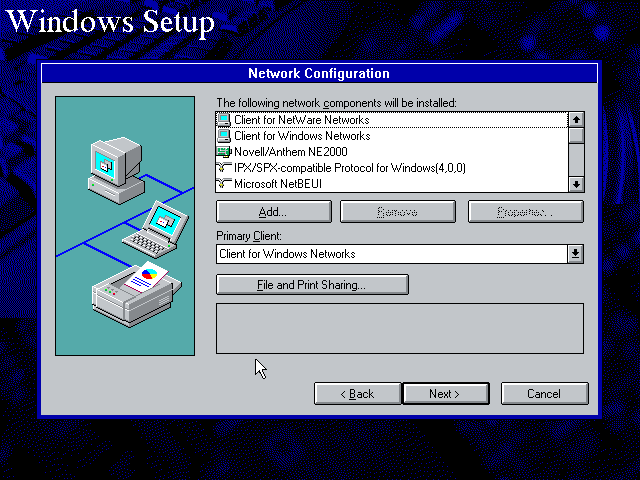Click the component list scroll up arrow

576,120
